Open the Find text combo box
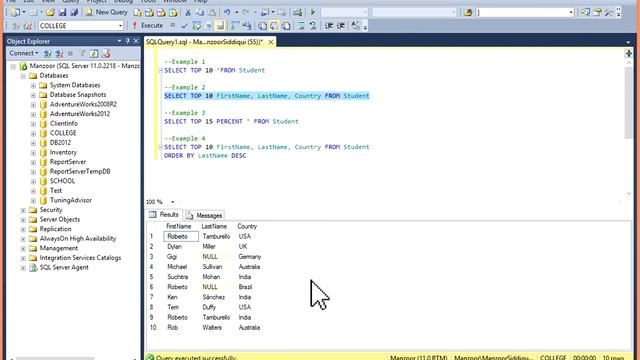640x360 pixels. coord(525,13)
